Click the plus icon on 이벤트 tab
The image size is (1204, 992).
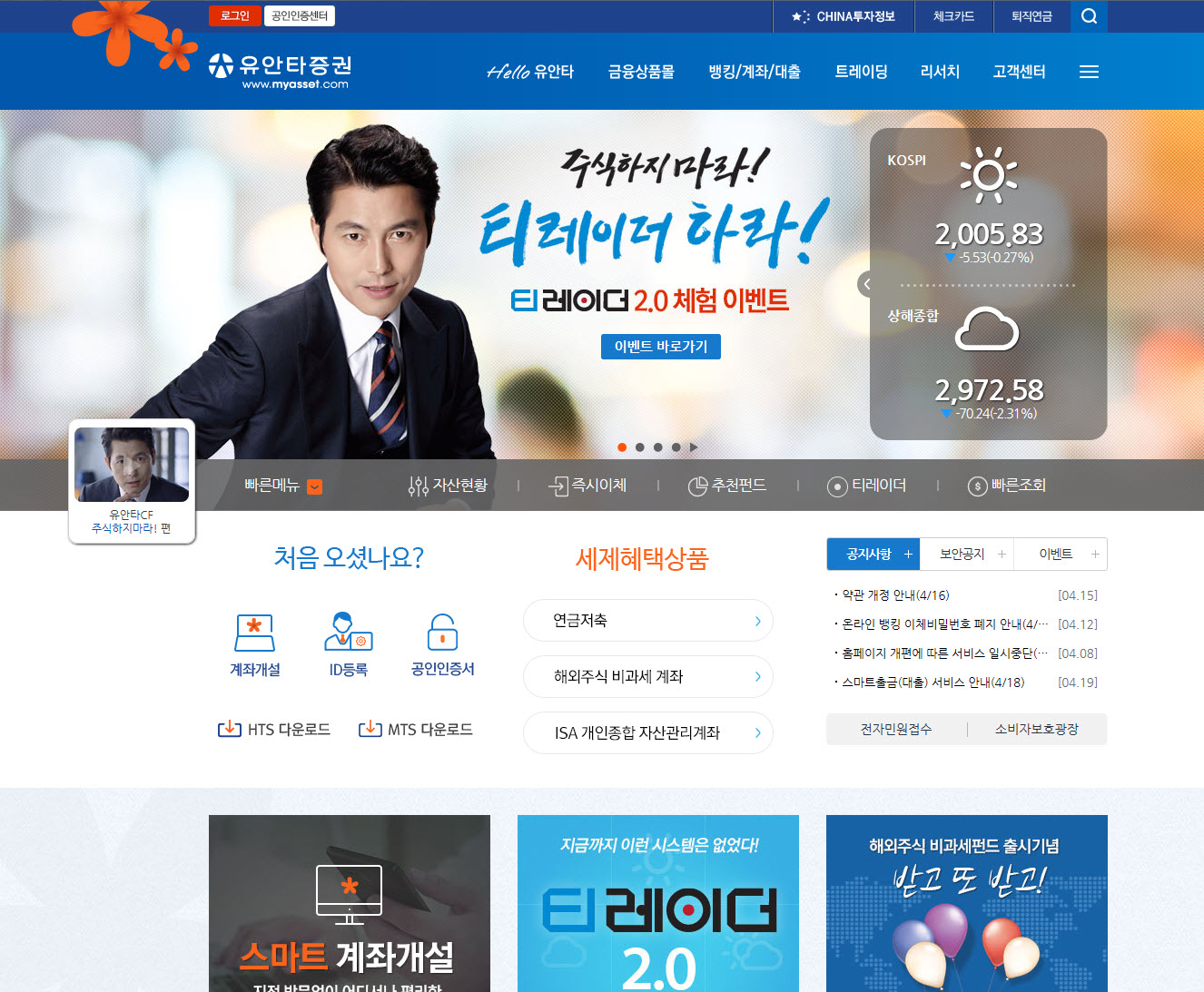(1095, 554)
